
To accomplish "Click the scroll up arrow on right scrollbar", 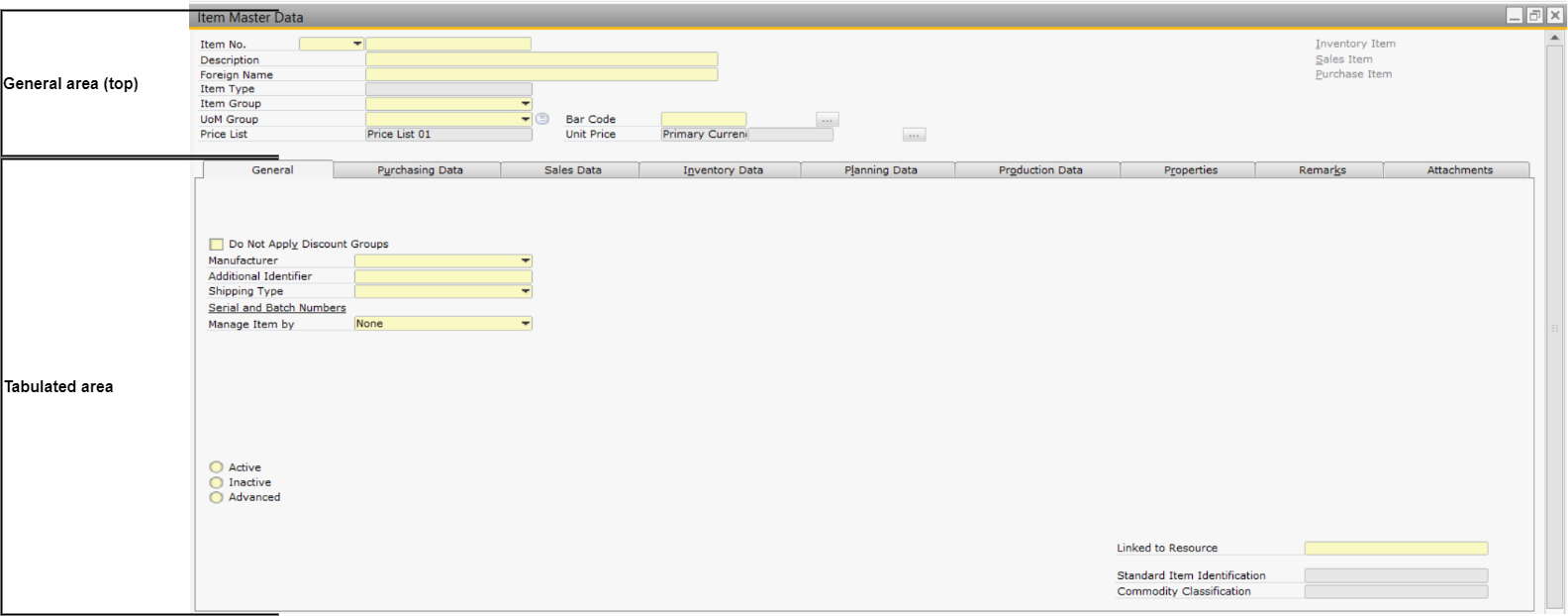I will tap(1554, 38).
